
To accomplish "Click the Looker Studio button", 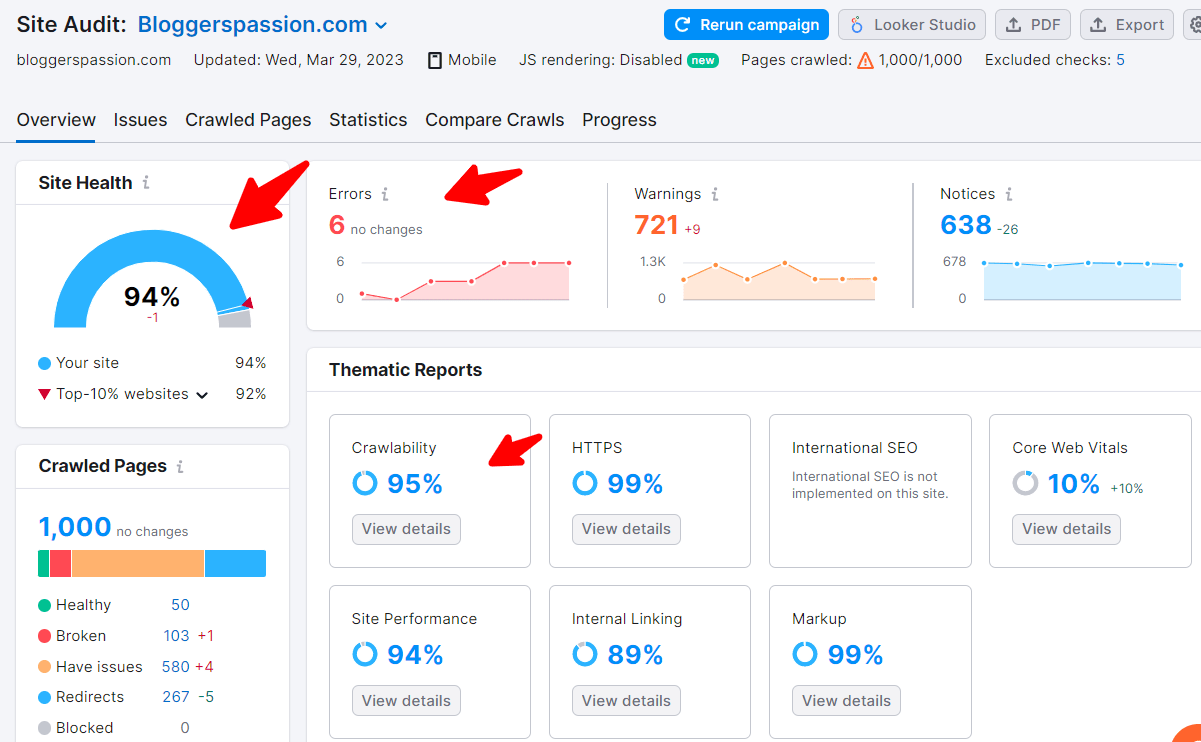I will pyautogui.click(x=912, y=25).
